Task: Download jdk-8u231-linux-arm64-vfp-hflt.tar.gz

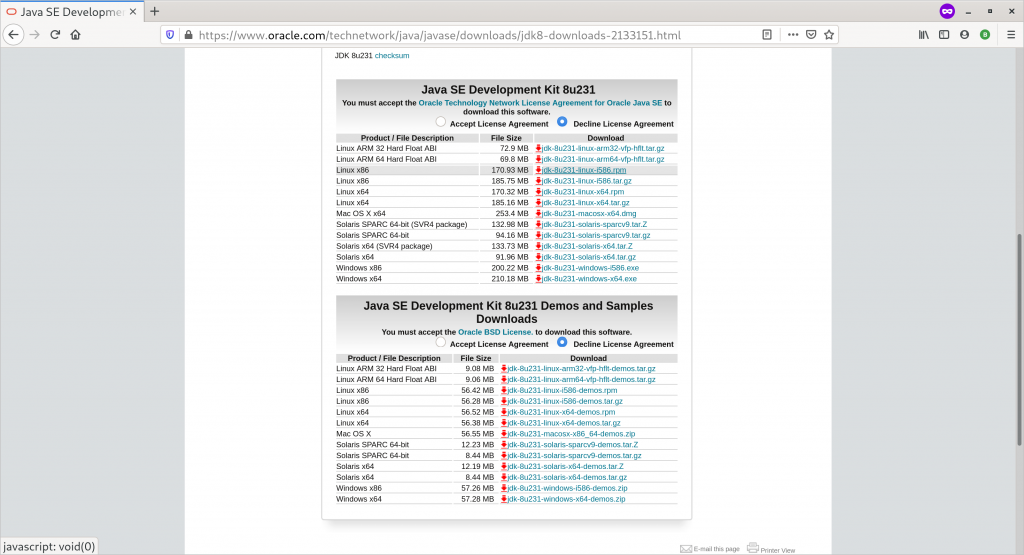Action: pyautogui.click(x=603, y=159)
